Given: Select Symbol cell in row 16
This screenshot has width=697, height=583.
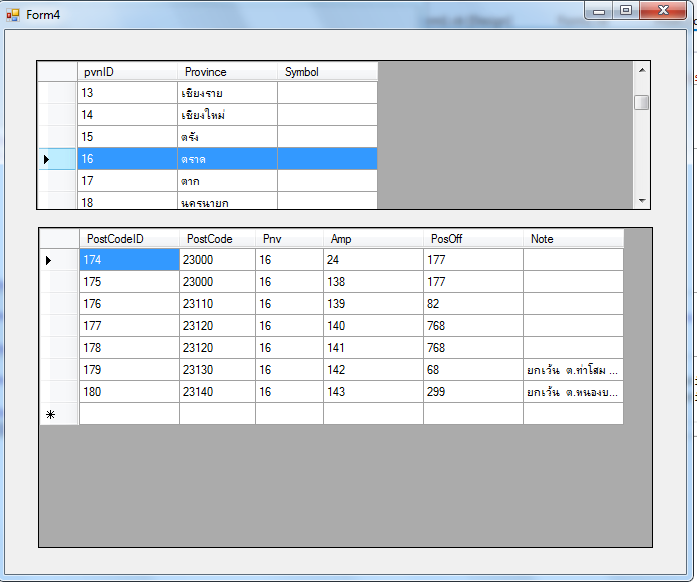Looking at the screenshot, I should (x=327, y=159).
